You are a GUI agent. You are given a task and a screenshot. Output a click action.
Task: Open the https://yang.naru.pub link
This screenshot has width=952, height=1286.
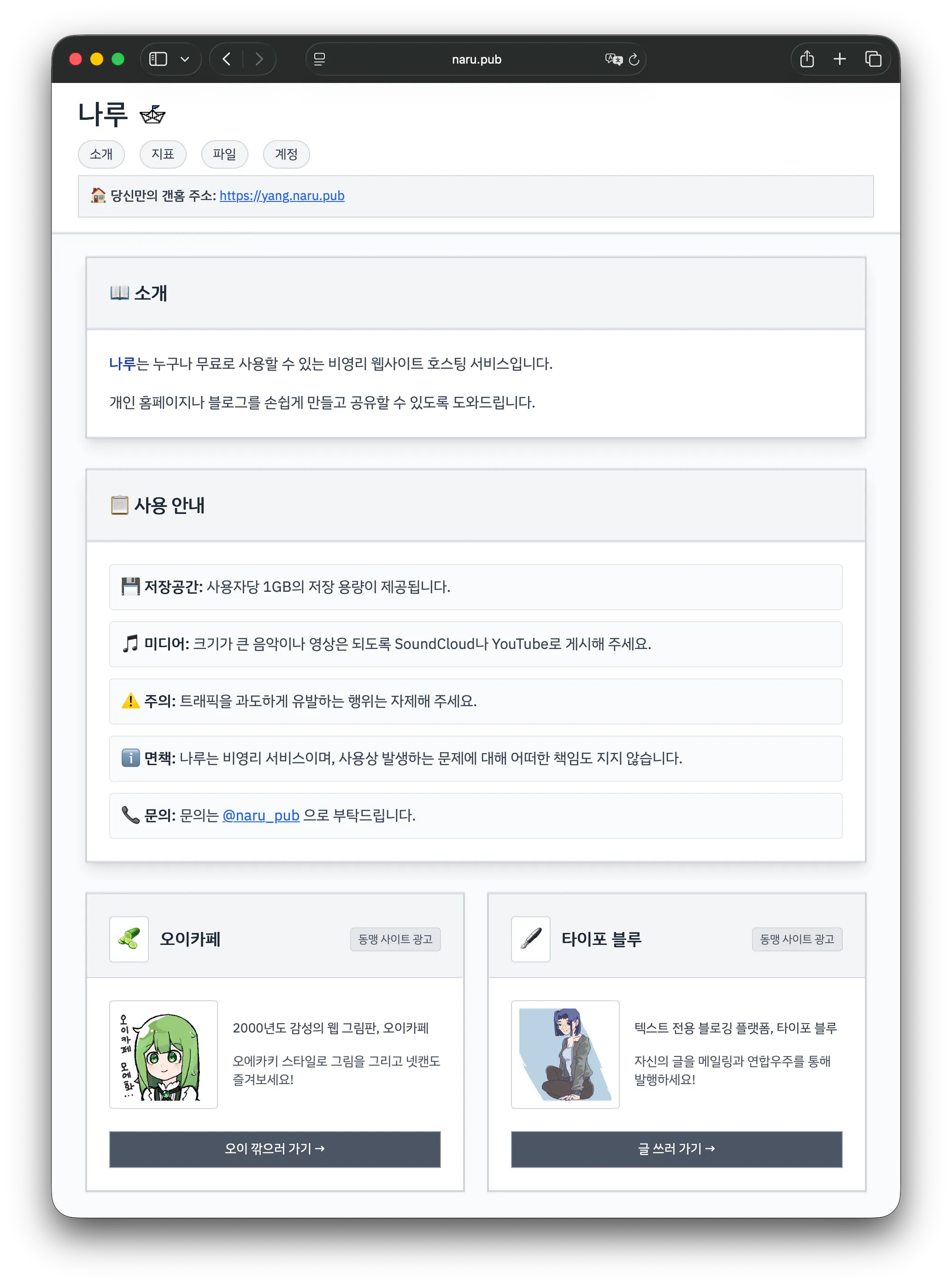pyautogui.click(x=282, y=196)
